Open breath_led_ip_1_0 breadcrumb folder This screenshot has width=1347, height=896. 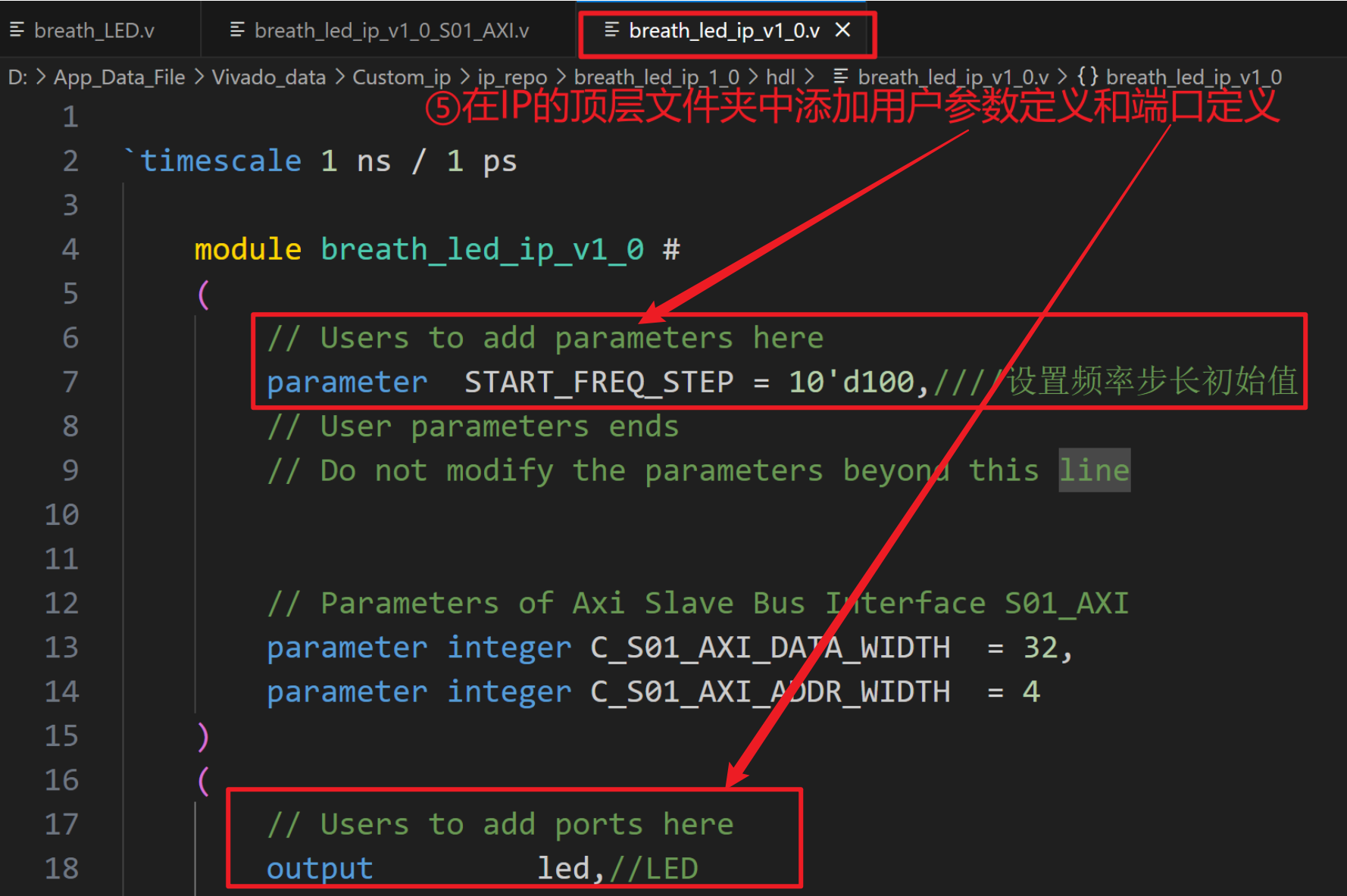(x=656, y=77)
